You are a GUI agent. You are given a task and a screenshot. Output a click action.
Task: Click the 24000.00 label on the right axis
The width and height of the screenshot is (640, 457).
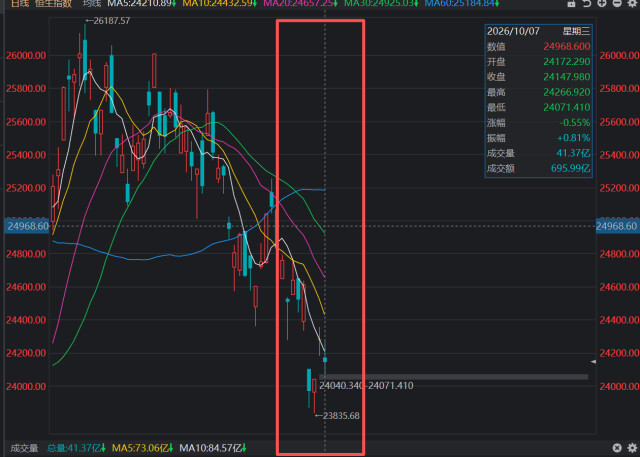[619, 386]
